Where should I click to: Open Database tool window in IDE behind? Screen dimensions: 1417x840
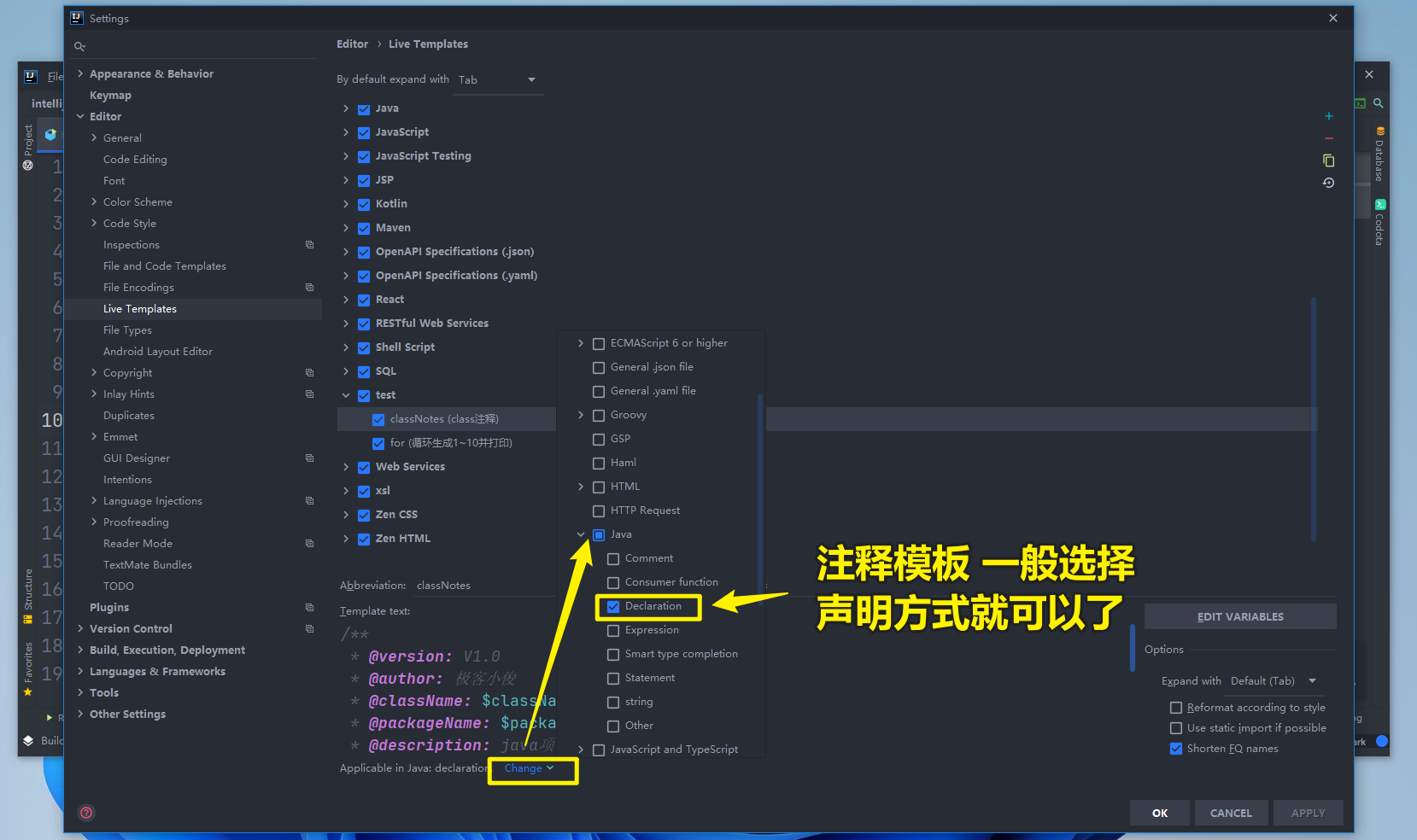pos(1379,154)
